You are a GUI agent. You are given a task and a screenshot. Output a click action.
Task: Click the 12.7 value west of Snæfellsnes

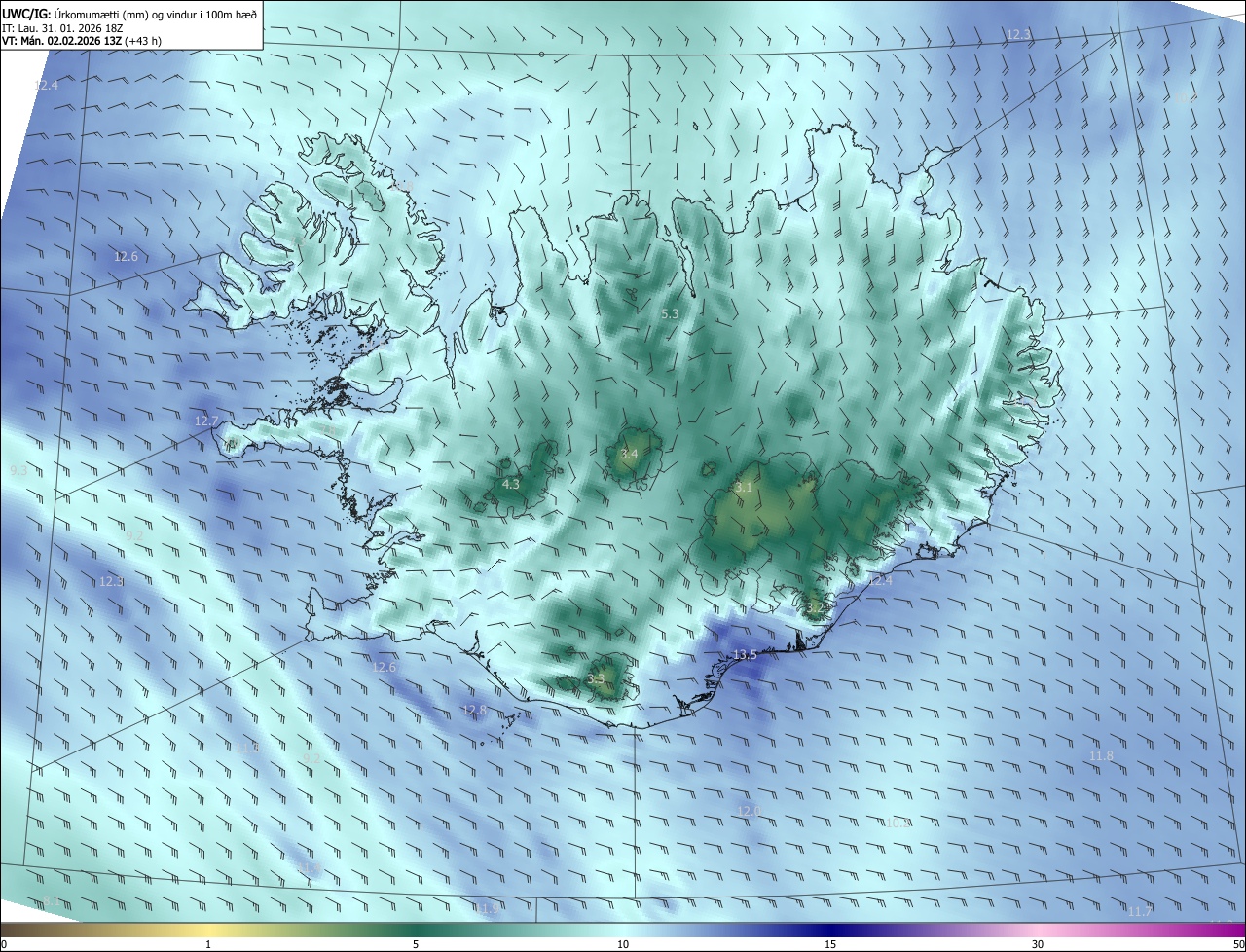pyautogui.click(x=206, y=421)
